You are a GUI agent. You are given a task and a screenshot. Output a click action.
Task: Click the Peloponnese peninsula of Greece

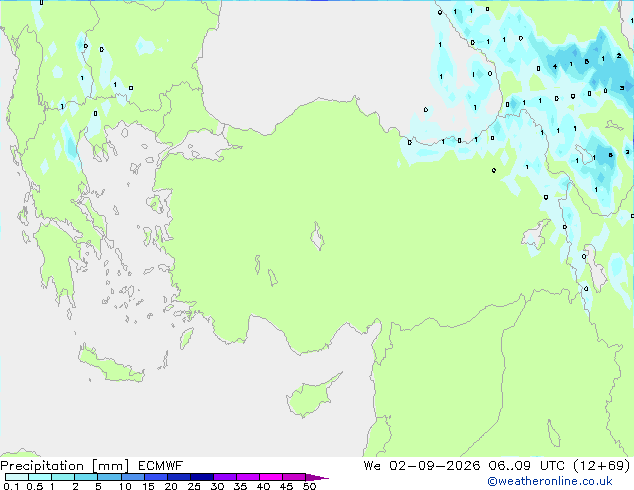click(x=57, y=259)
